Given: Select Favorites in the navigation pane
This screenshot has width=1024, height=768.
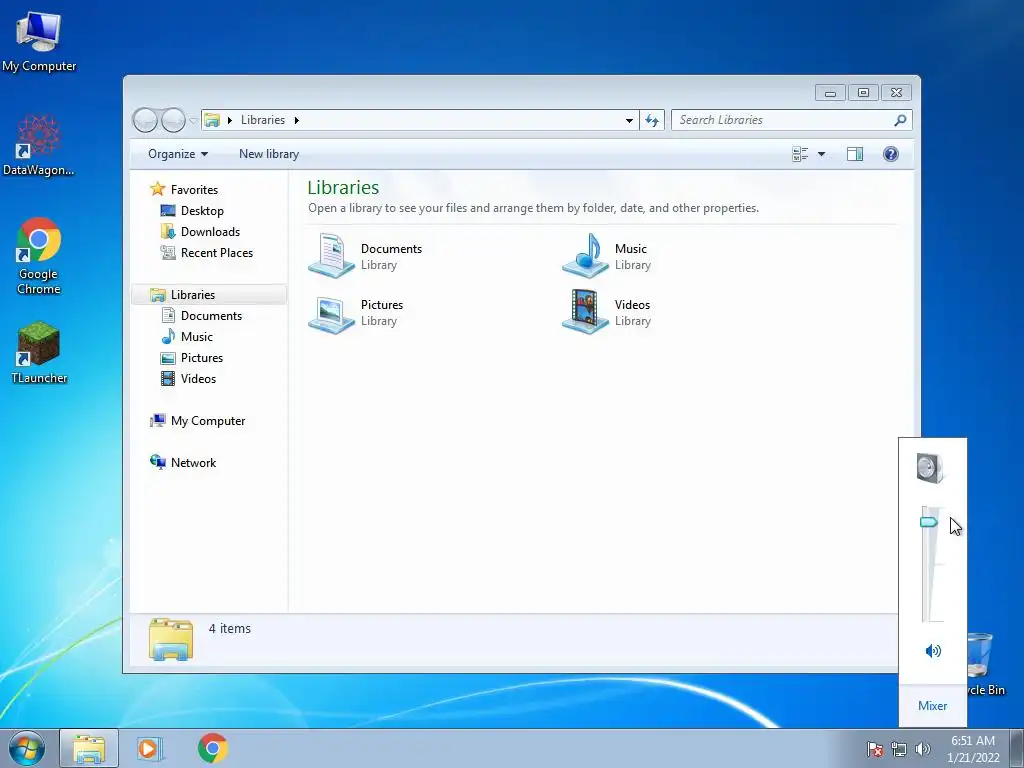Looking at the screenshot, I should [x=184, y=189].
